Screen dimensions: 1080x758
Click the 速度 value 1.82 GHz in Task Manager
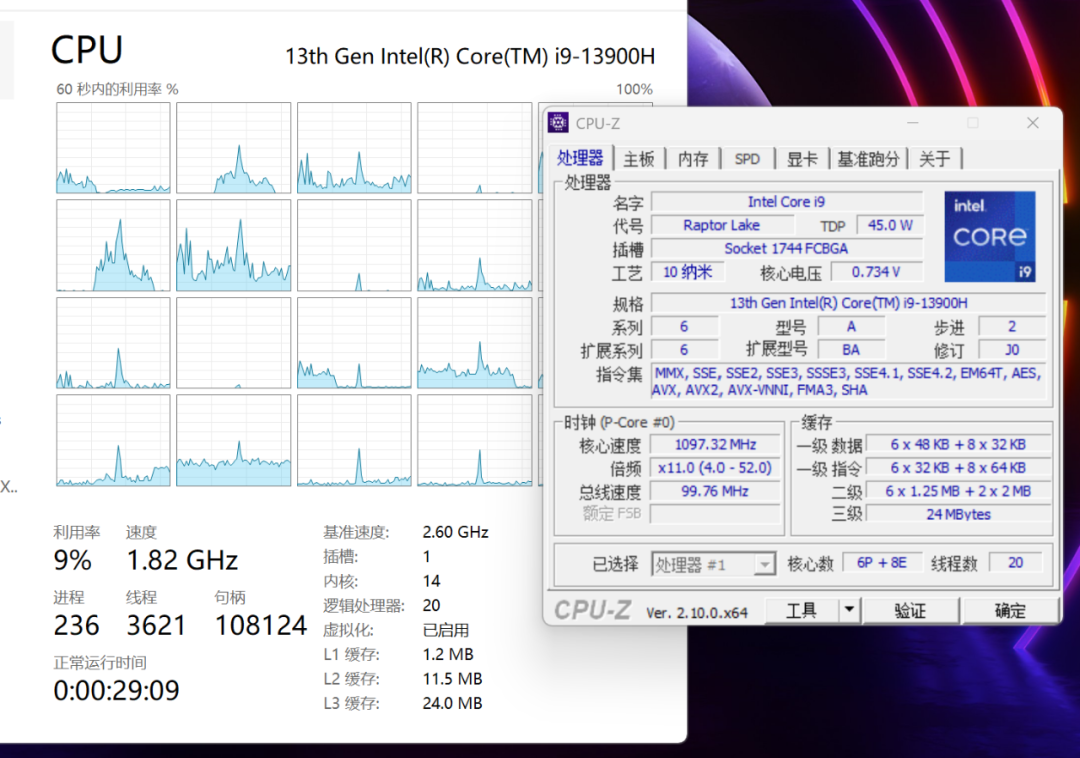[182, 560]
